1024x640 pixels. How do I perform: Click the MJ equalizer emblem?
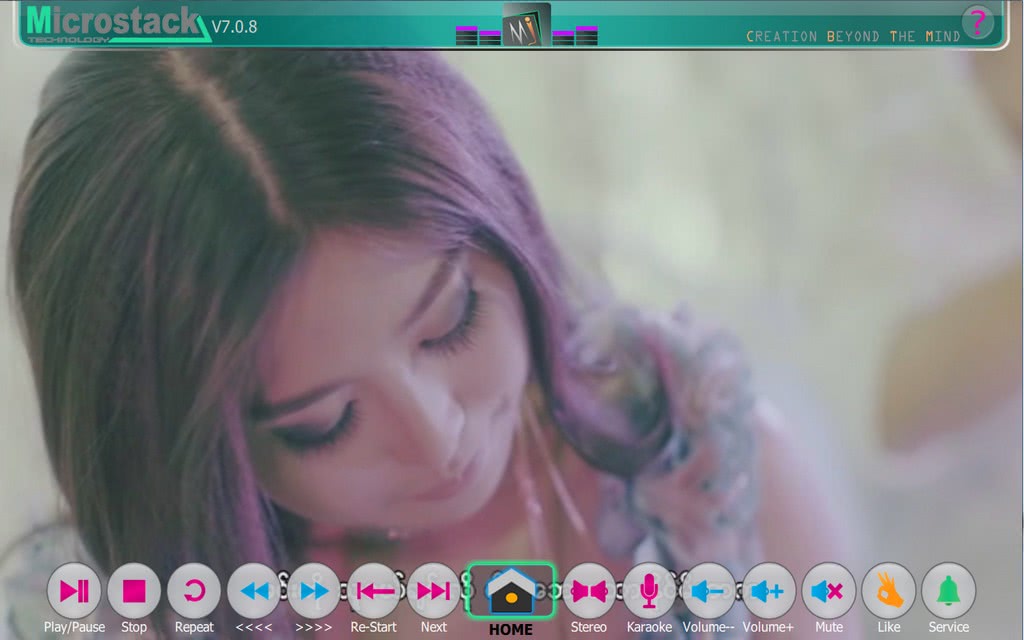coord(526,24)
